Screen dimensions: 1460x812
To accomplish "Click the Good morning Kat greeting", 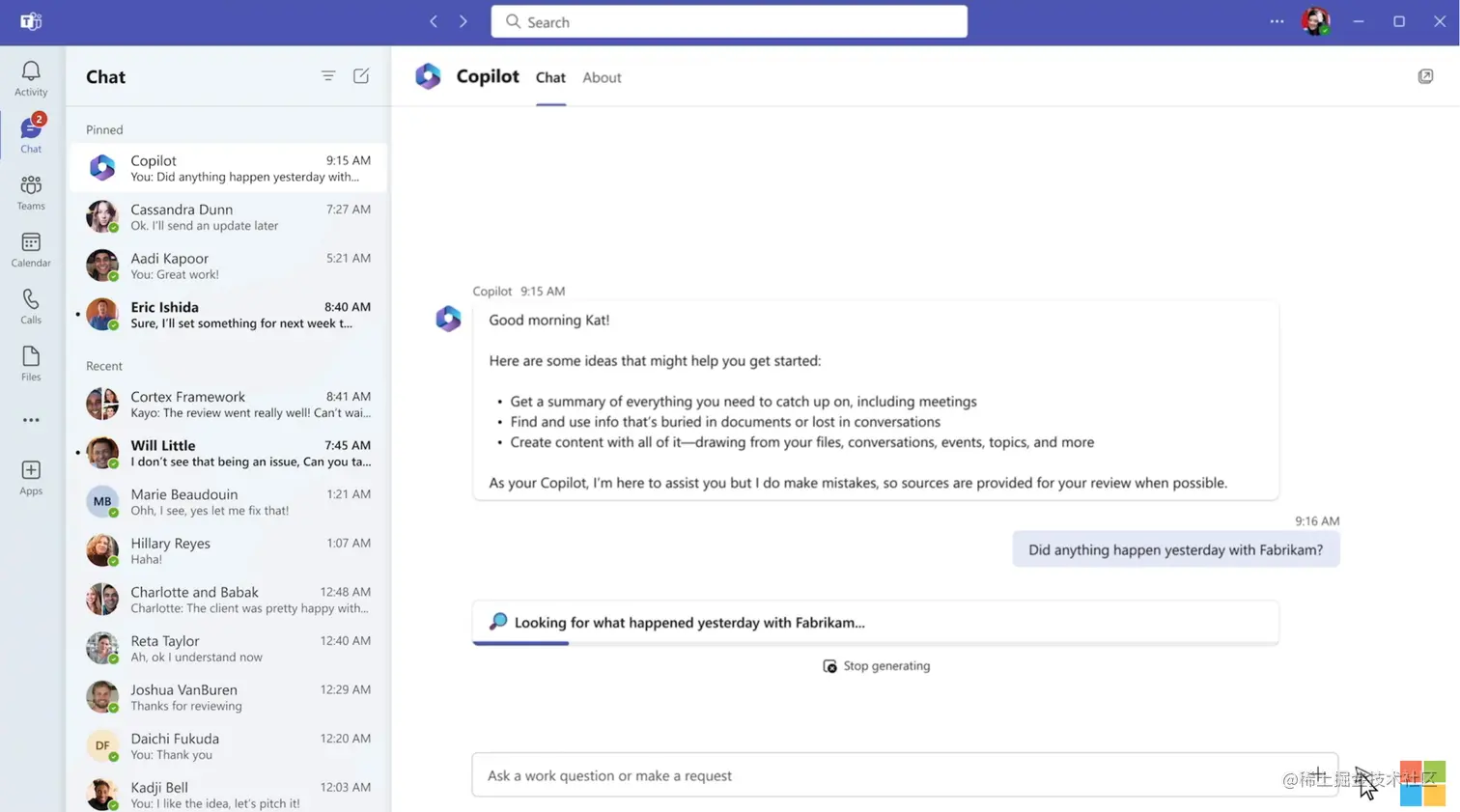I will tap(549, 320).
